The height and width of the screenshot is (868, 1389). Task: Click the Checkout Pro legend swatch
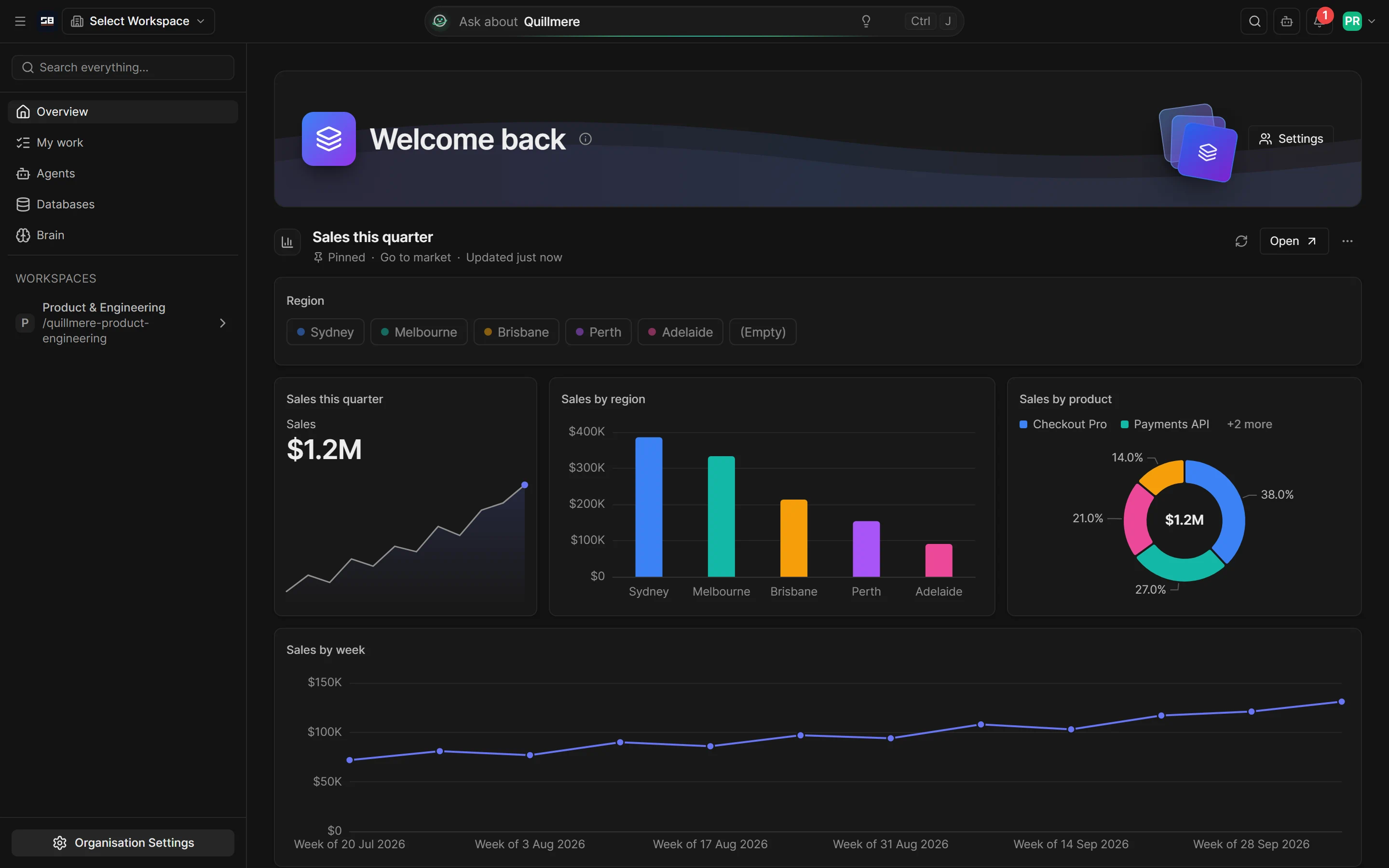pos(1023,424)
